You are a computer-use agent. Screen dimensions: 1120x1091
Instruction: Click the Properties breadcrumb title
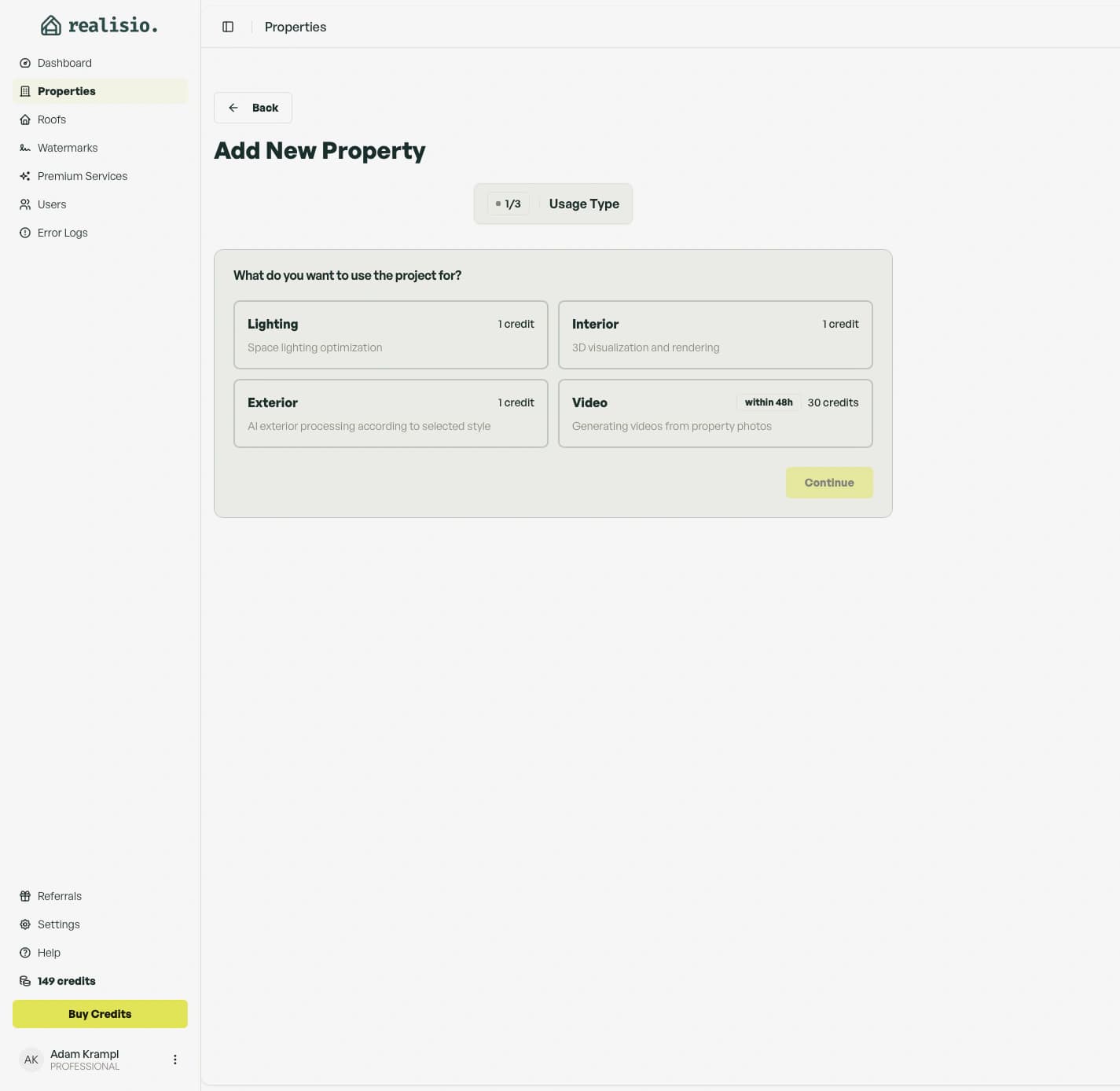pyautogui.click(x=296, y=27)
